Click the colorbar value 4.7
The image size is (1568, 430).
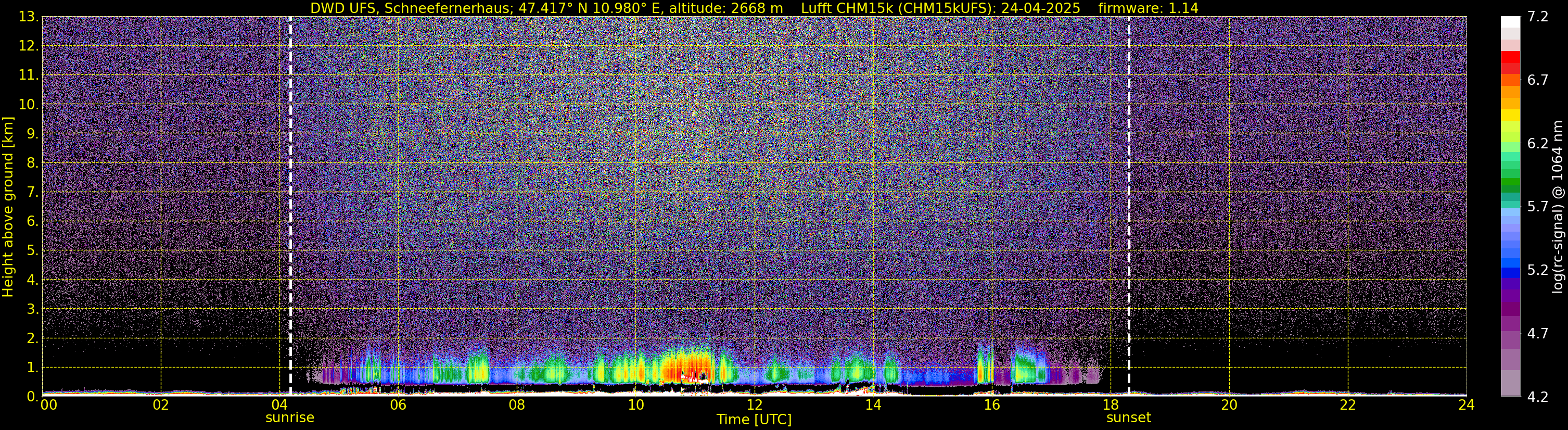point(1538,333)
